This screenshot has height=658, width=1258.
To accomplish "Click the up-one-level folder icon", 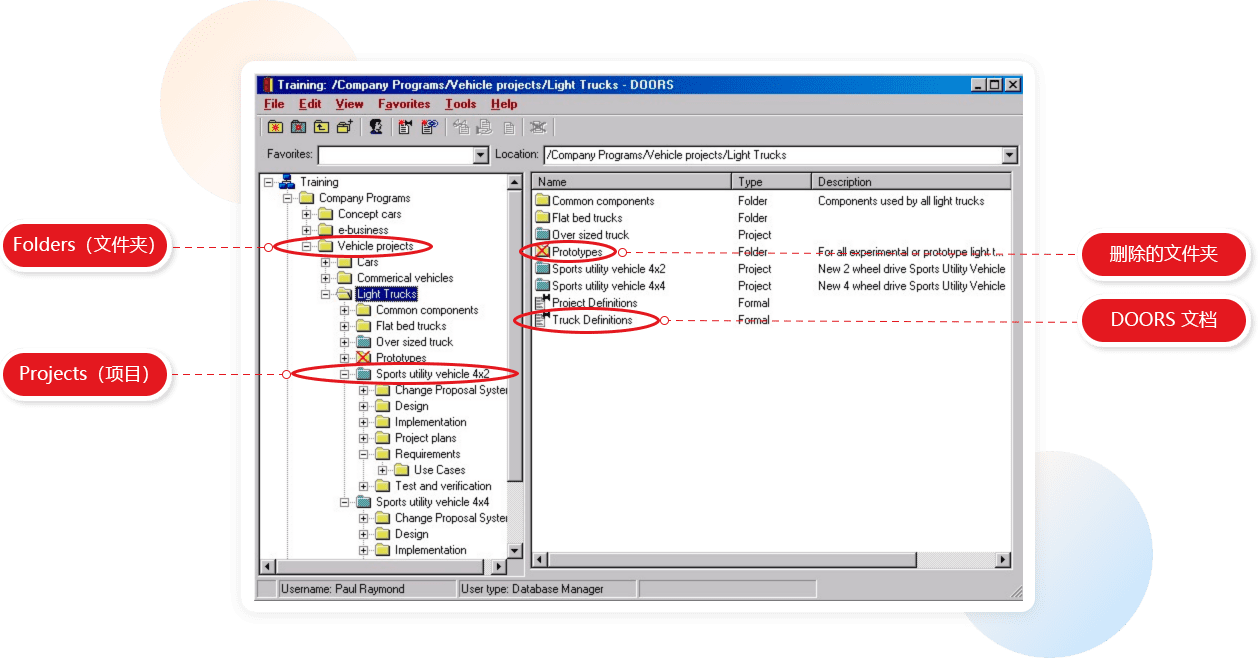I will [x=321, y=127].
